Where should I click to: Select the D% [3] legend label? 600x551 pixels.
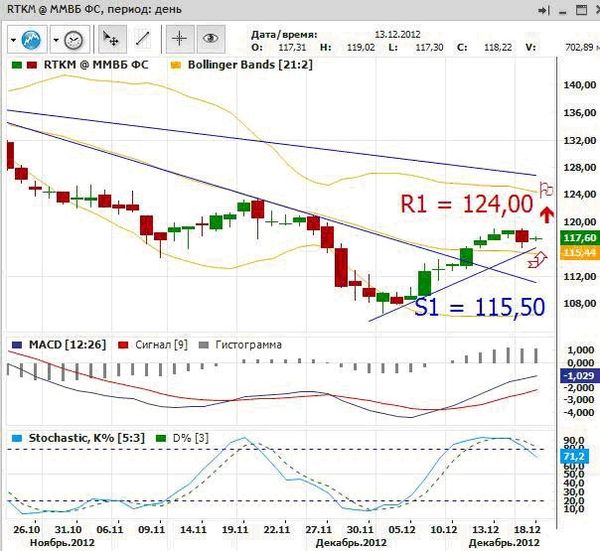190,438
